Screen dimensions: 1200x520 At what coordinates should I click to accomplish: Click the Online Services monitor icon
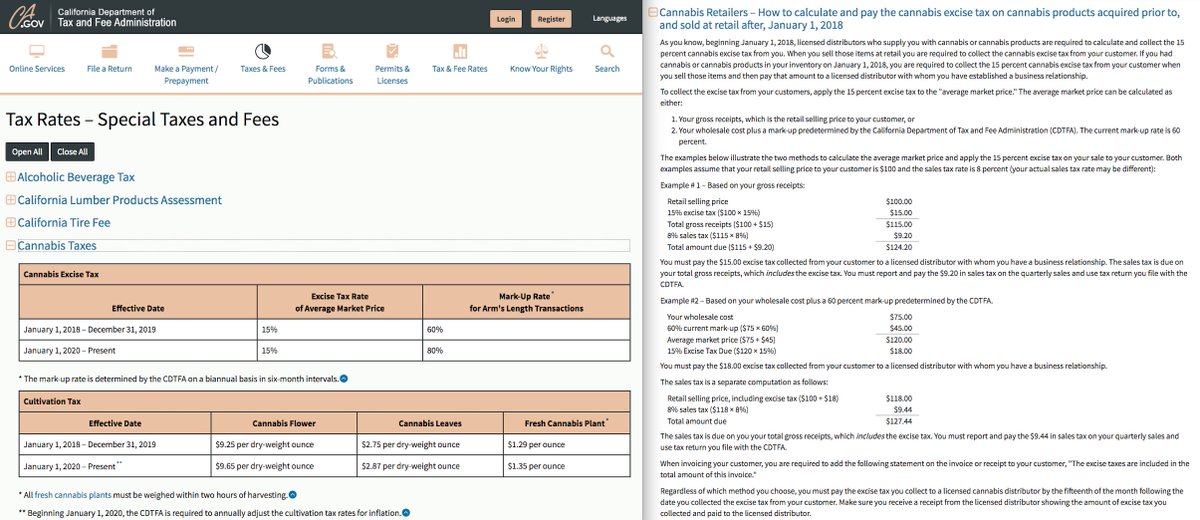tap(37, 50)
